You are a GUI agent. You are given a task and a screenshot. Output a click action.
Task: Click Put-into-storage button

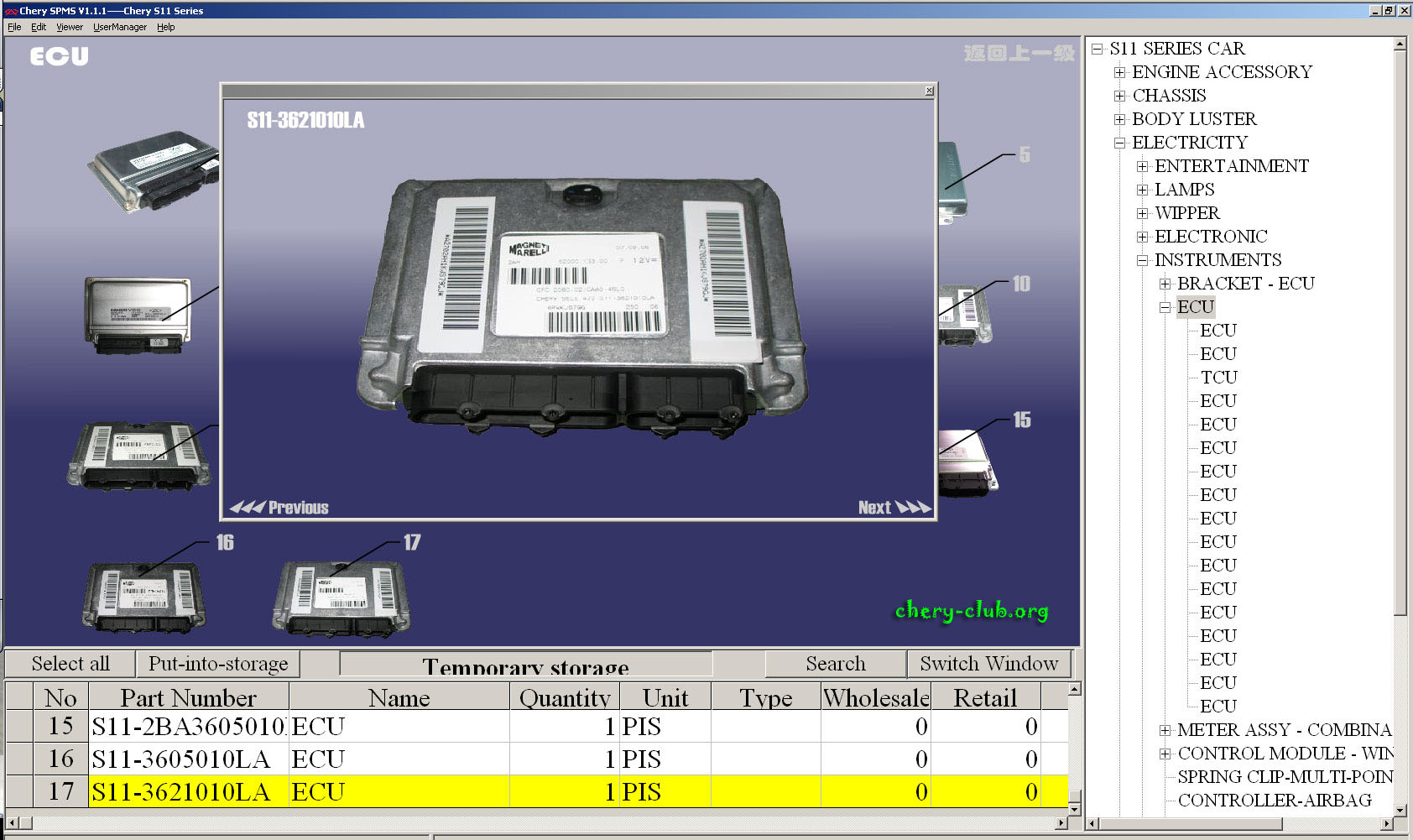[218, 664]
